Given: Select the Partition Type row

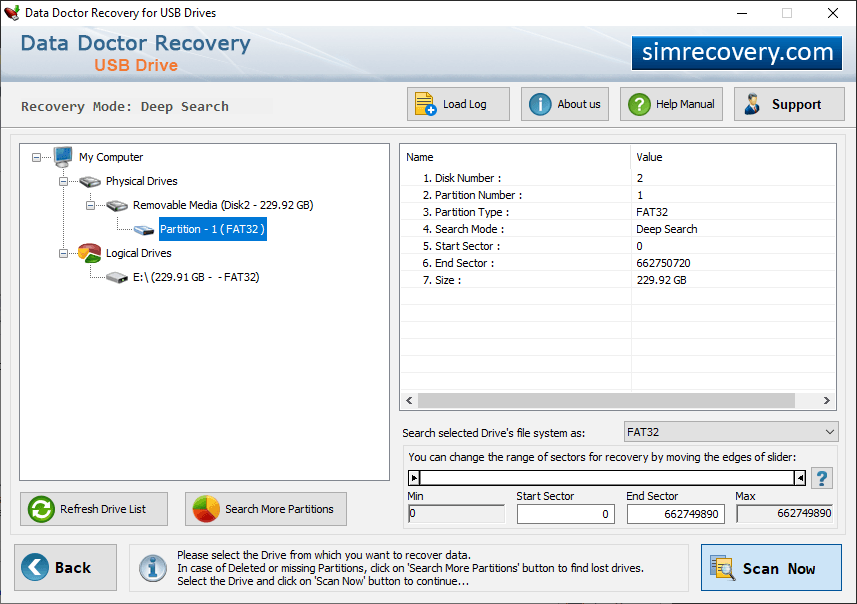Looking at the screenshot, I should coord(618,212).
